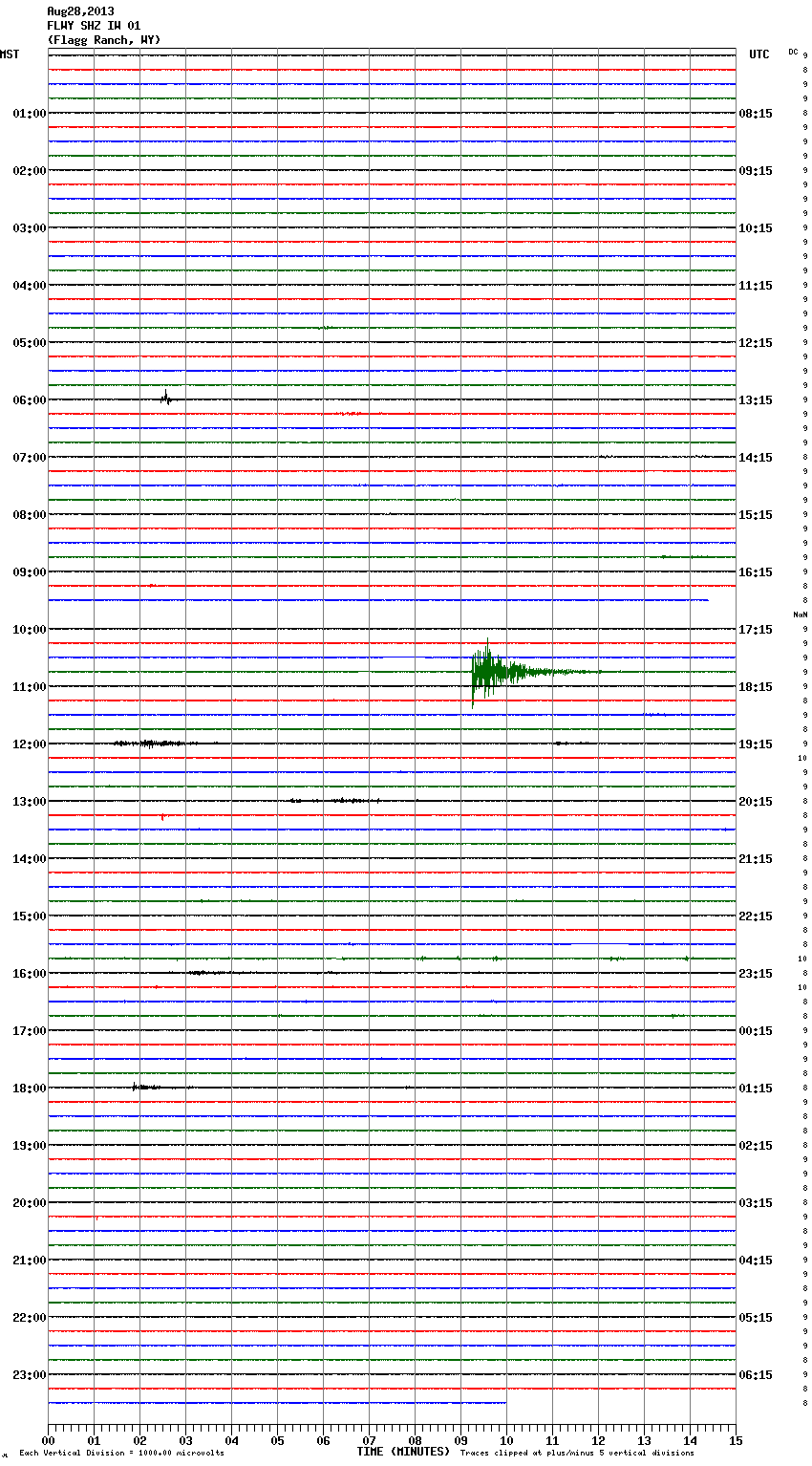Click the 14:15 UTC time label

click(x=756, y=458)
